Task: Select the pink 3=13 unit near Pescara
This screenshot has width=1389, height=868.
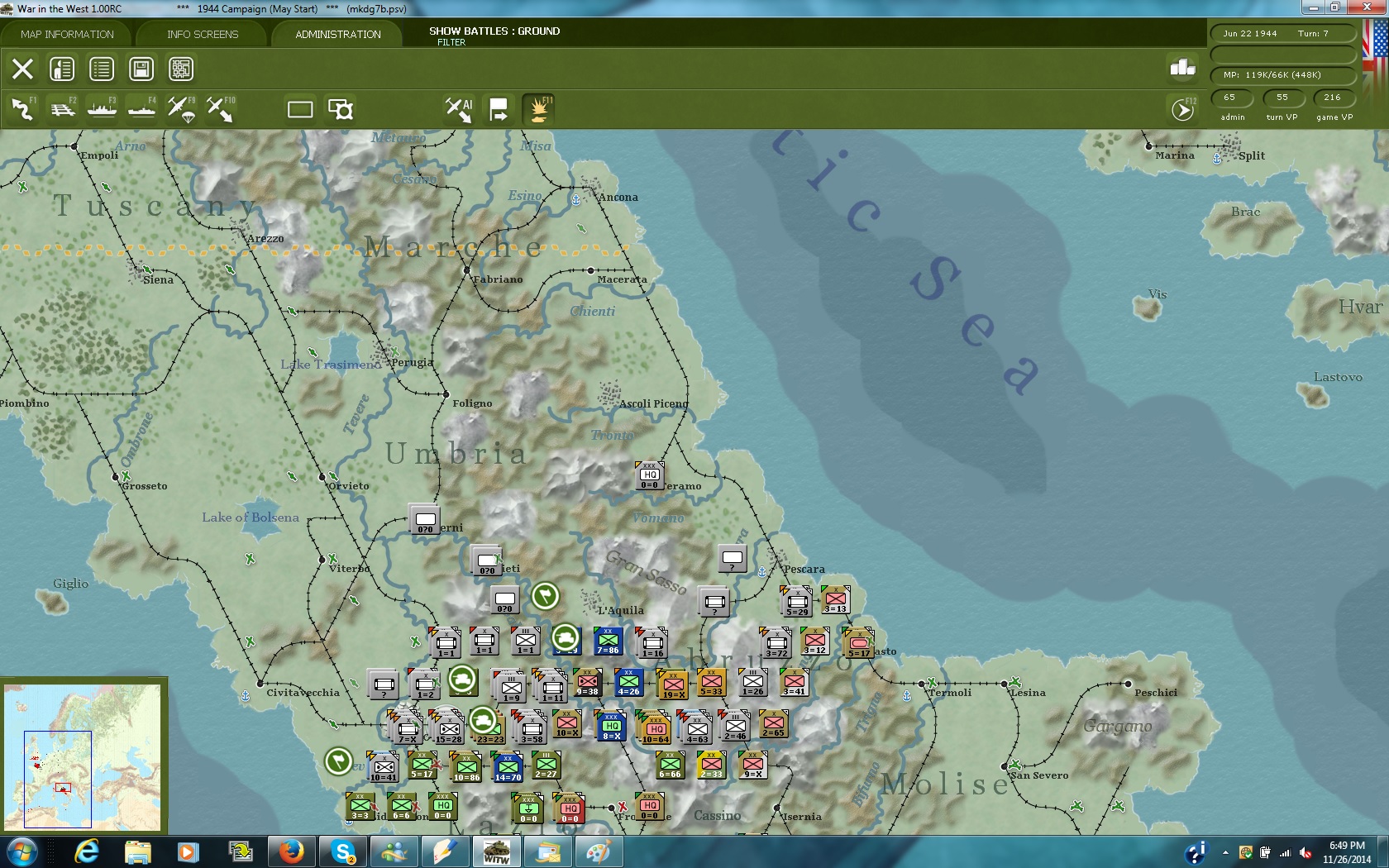Action: click(x=835, y=600)
